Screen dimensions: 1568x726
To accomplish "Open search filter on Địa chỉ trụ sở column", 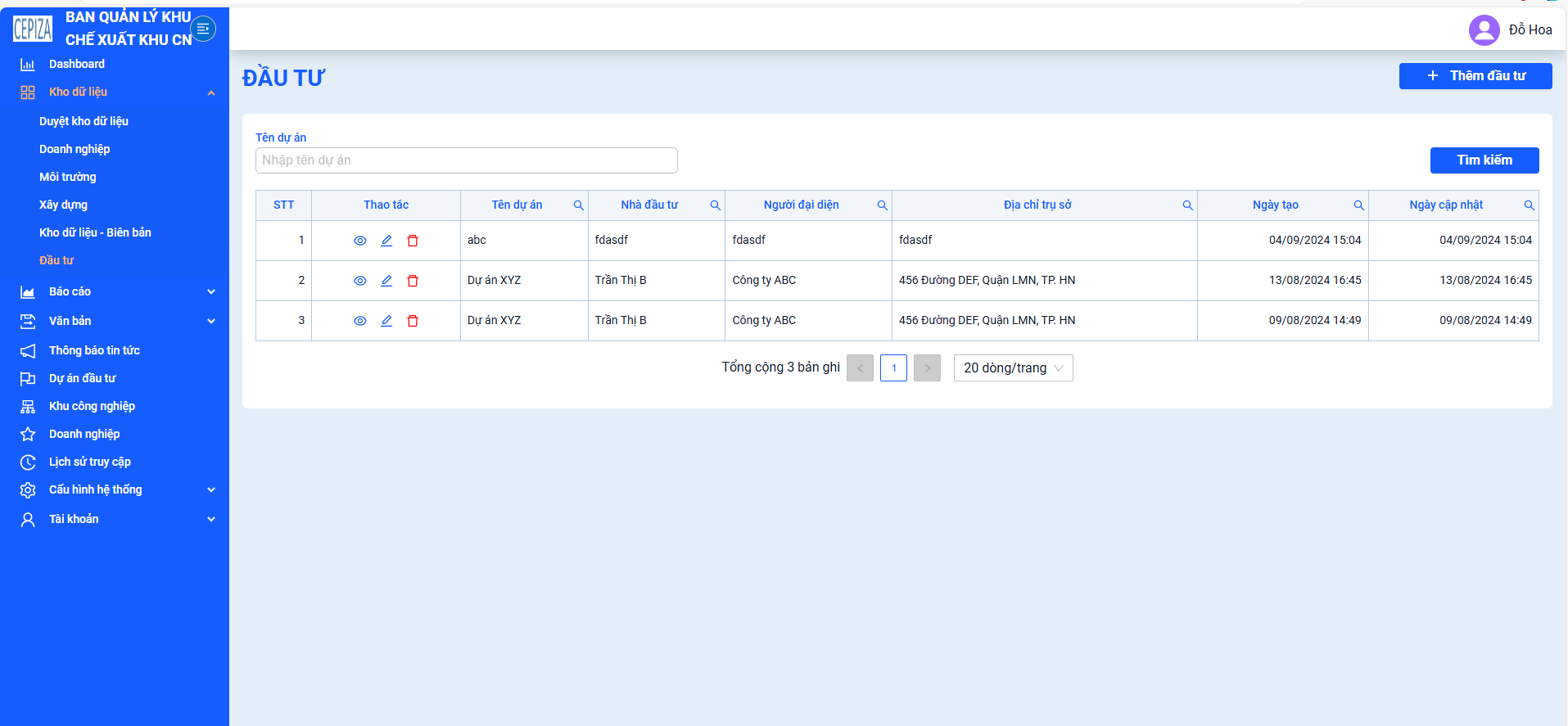I will coord(1187,205).
